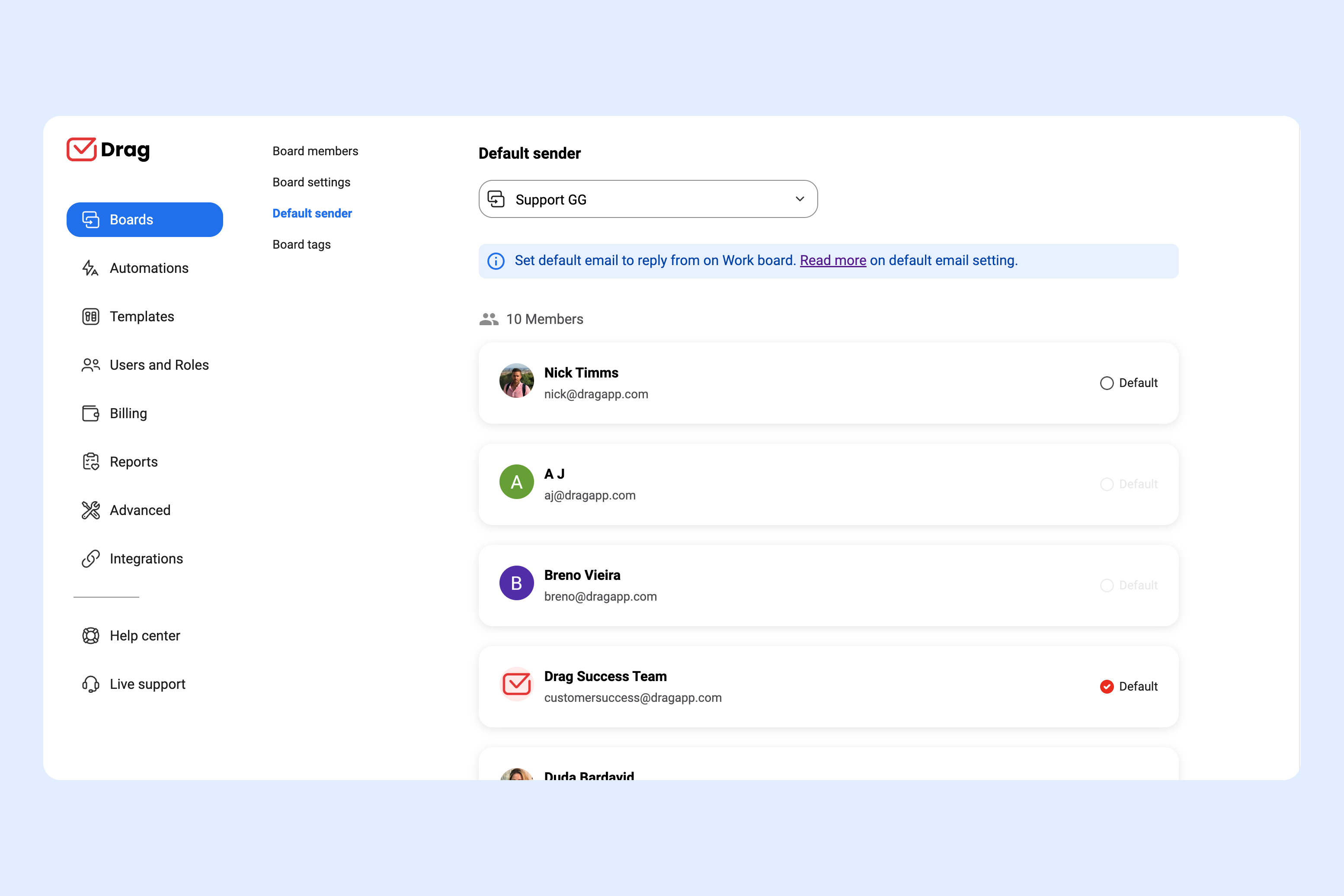Open the Help center link
The width and height of the screenshot is (1344, 896).
point(144,635)
